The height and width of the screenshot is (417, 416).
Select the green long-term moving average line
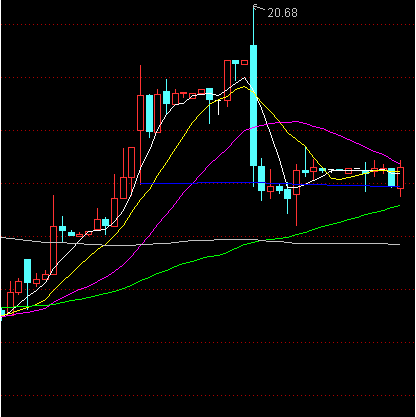tap(200, 258)
